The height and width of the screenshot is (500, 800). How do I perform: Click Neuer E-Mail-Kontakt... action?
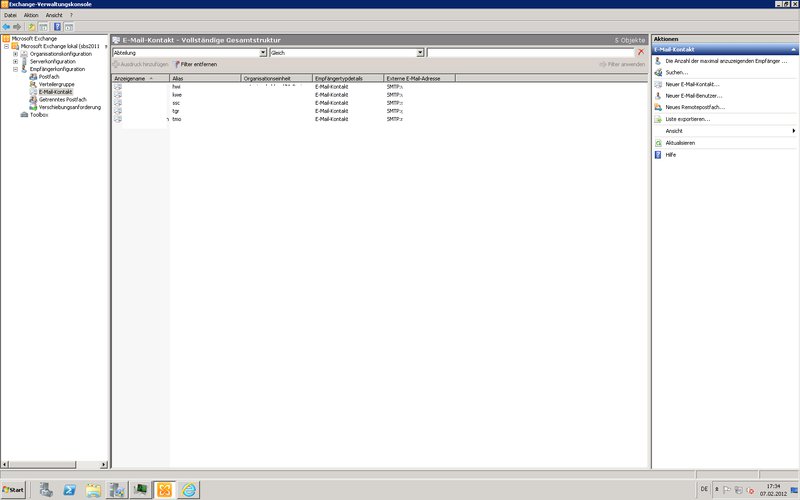(692, 84)
